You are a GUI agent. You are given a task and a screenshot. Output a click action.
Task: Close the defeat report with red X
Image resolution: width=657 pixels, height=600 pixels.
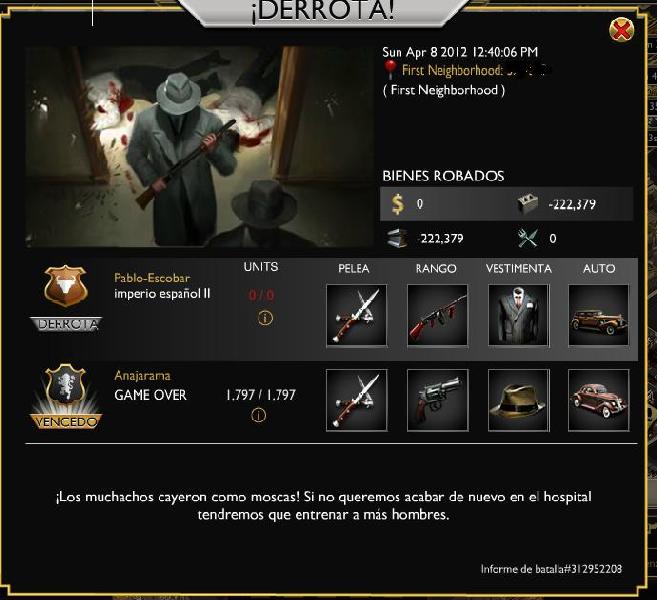(x=621, y=30)
